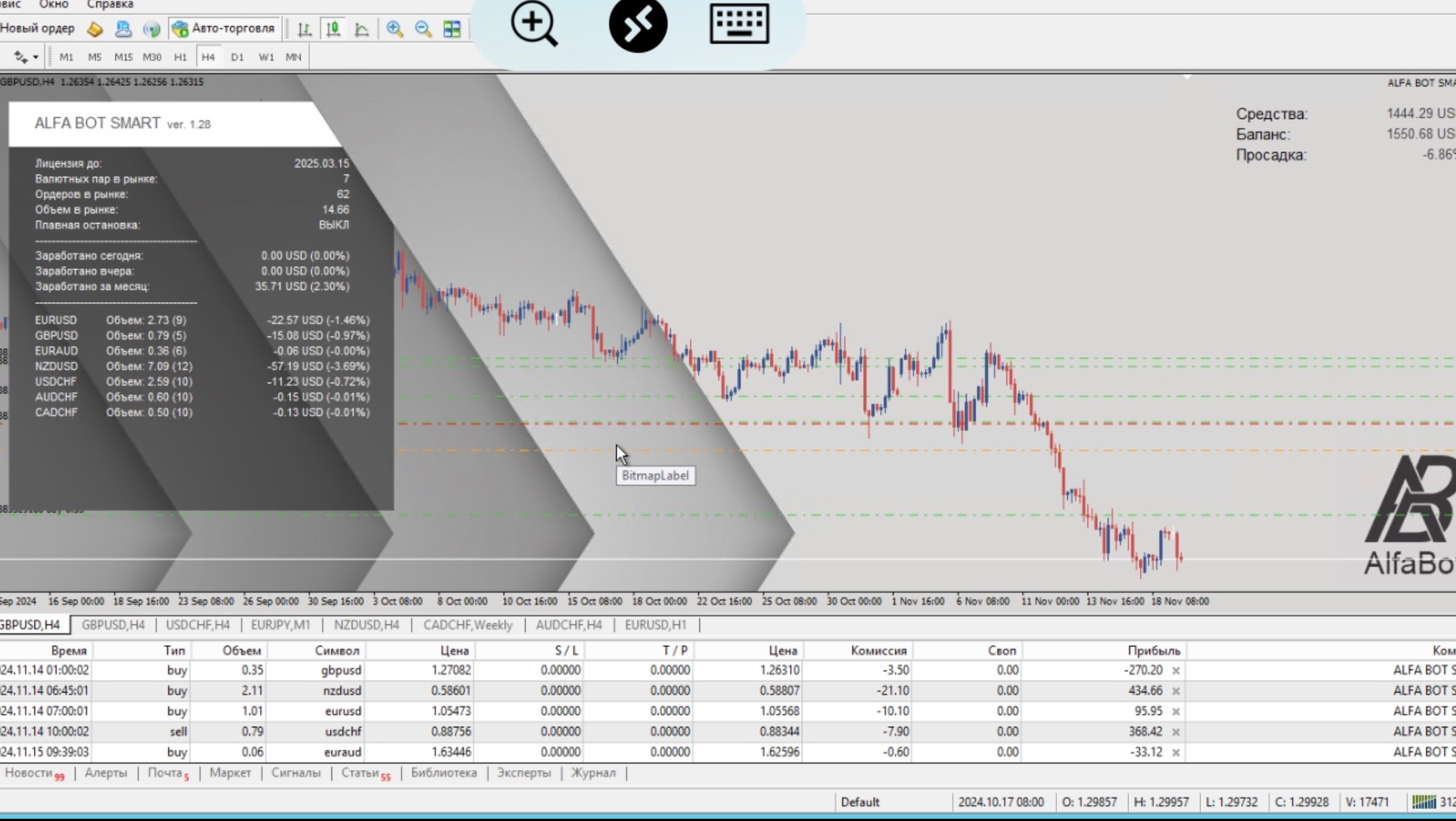Switch to line chart icon
The width and height of the screenshot is (1456, 821).
[362, 29]
